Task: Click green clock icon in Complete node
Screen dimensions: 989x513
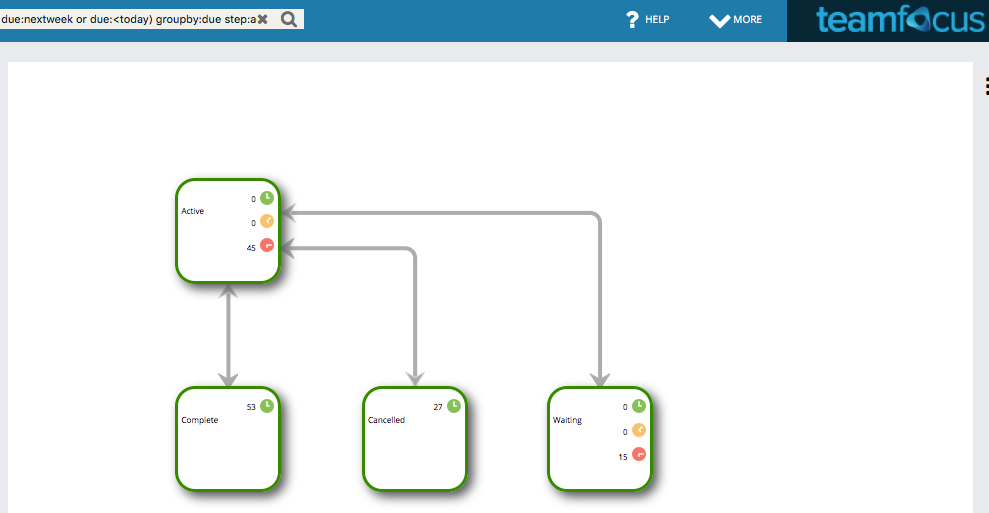Action: coord(267,406)
